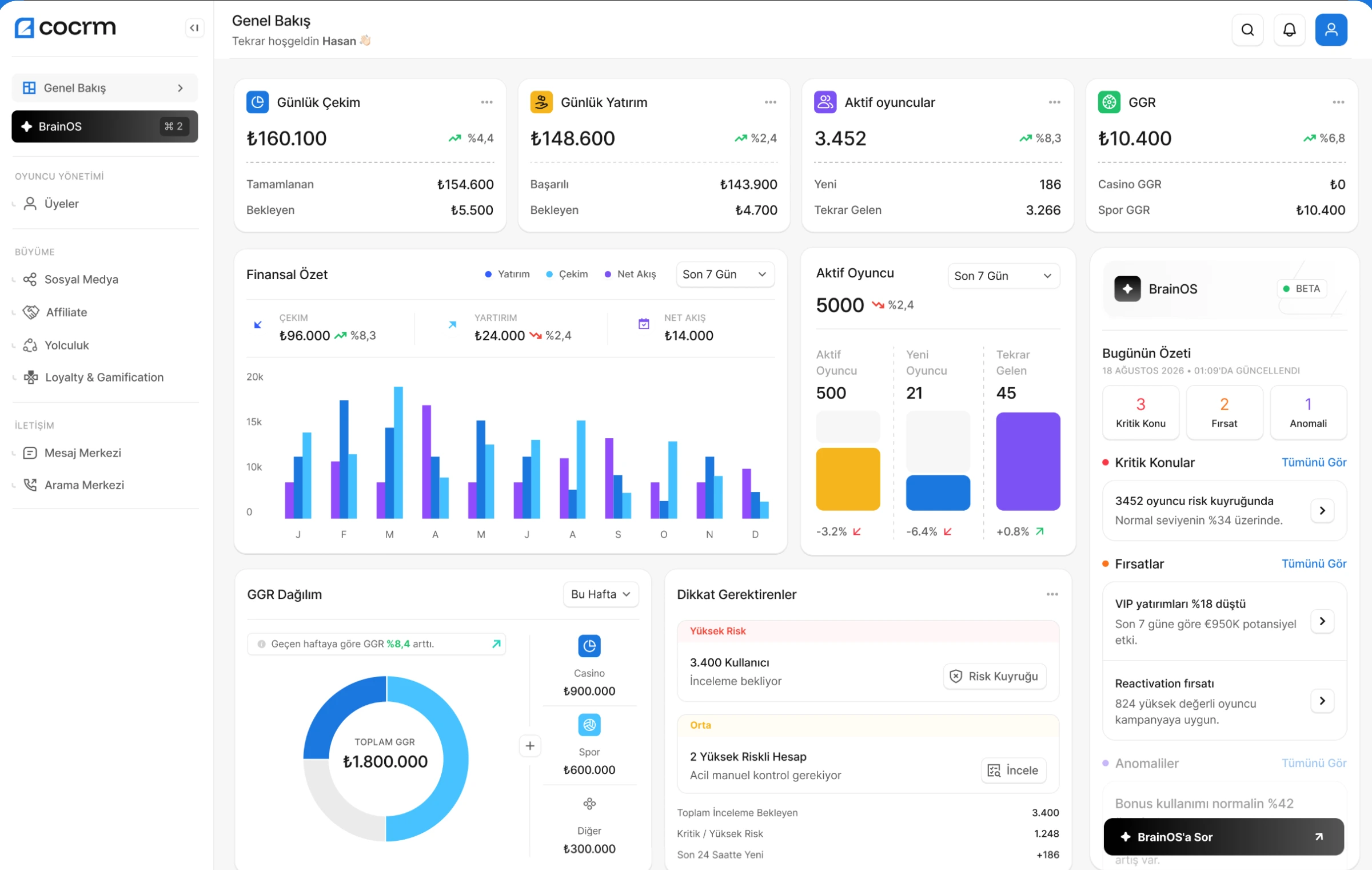This screenshot has height=870, width=1372.
Task: Toggle the Net Akış legend series
Action: 630,275
